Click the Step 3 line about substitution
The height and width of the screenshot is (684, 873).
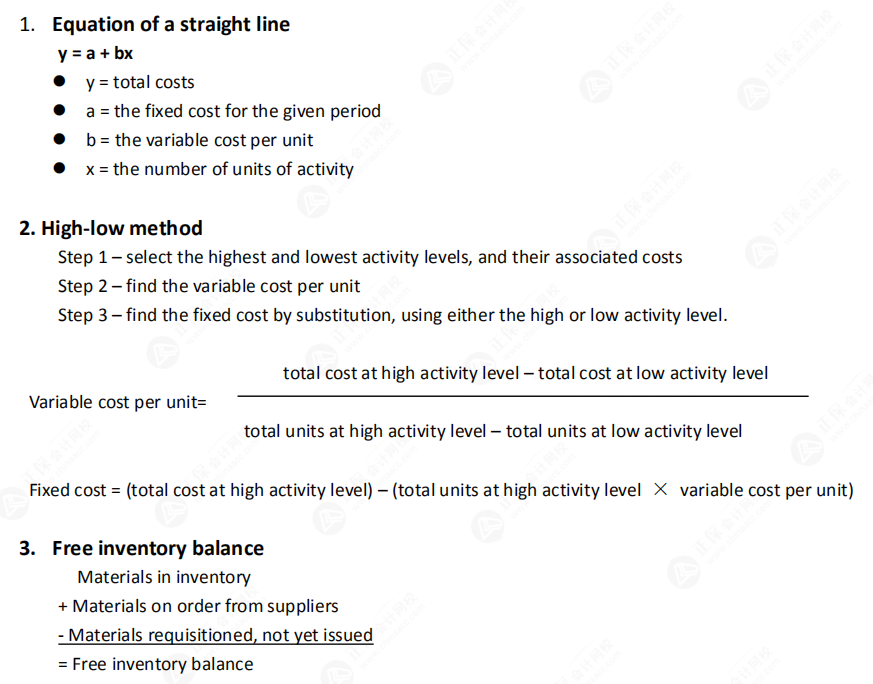pyautogui.click(x=392, y=315)
